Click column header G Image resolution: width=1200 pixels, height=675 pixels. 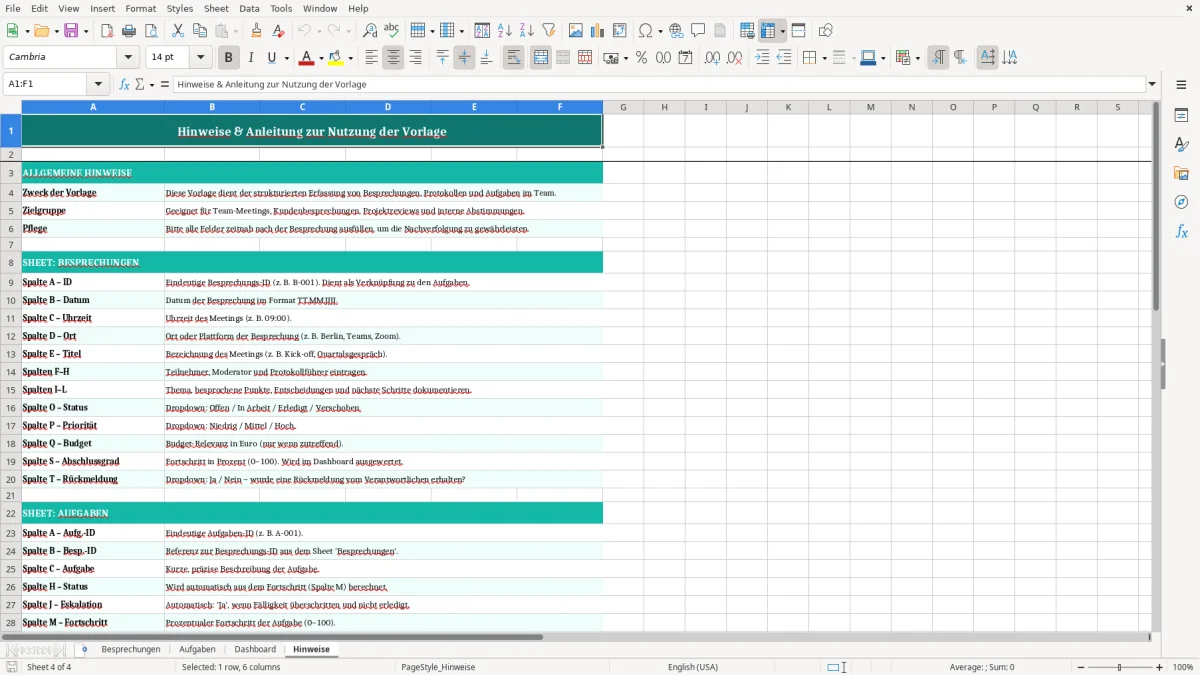pos(623,107)
